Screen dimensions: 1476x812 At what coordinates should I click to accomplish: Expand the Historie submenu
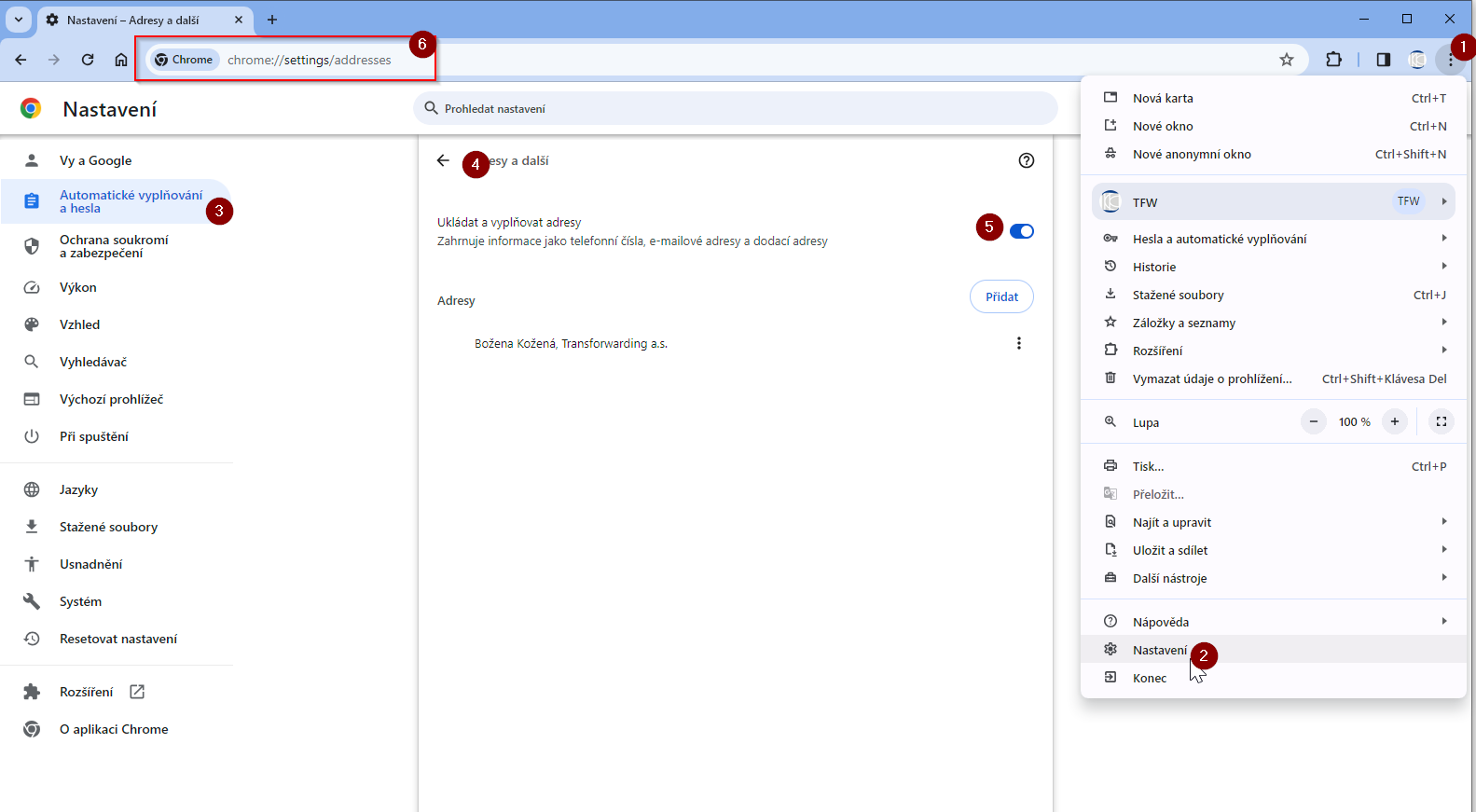pos(1273,267)
